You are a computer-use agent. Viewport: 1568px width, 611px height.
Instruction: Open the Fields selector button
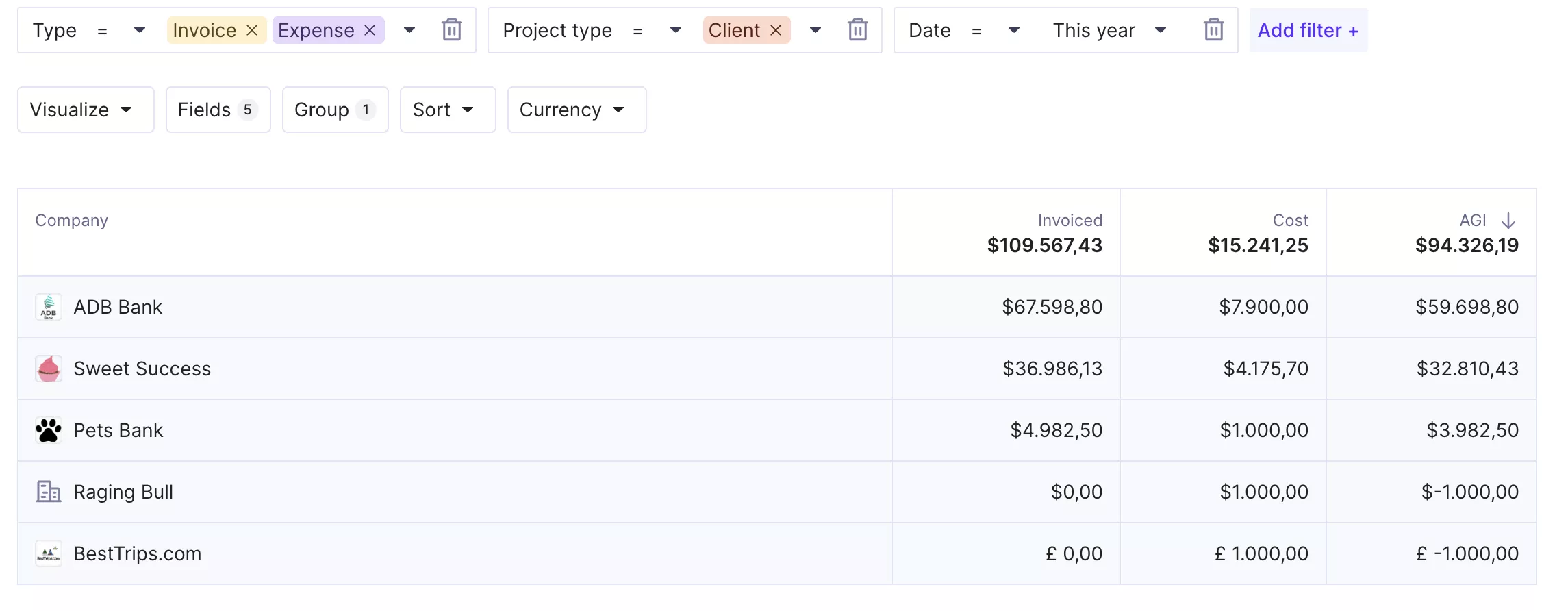[x=218, y=110]
